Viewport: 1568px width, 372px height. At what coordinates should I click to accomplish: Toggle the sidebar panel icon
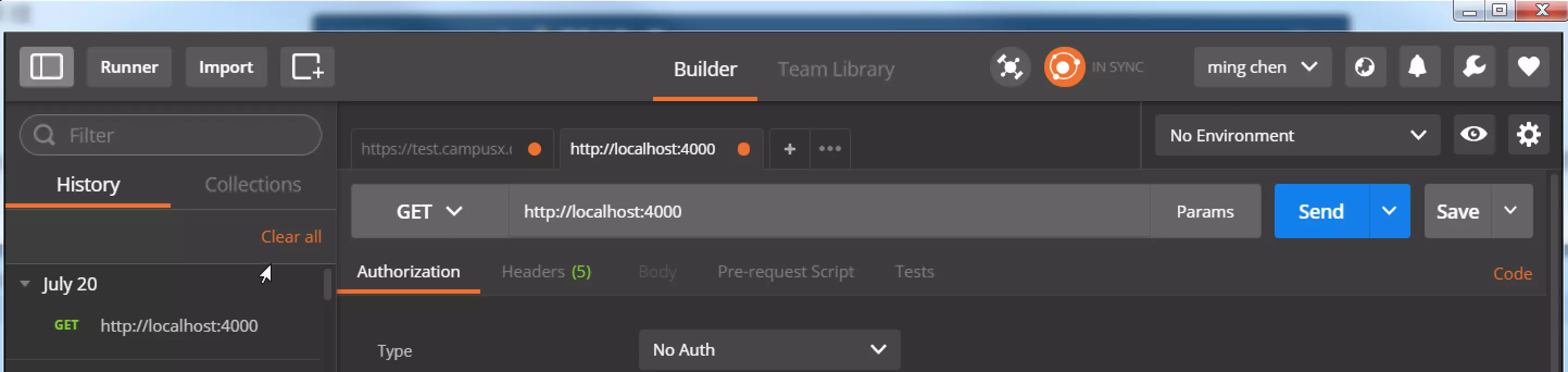point(46,67)
